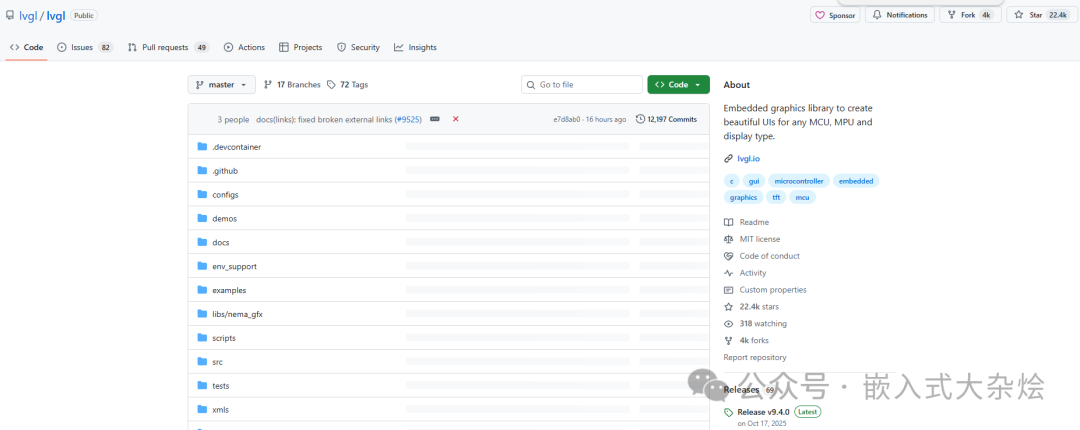This screenshot has height=430, width=1080.
Task: Click the xmls folder icon
Action: point(202,409)
